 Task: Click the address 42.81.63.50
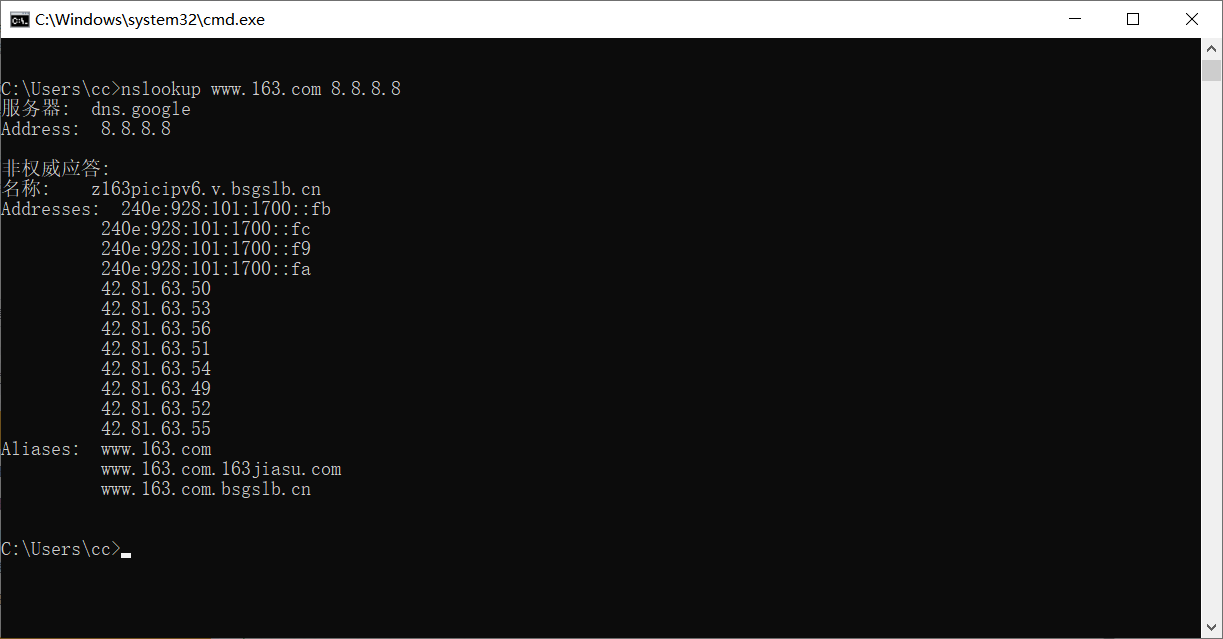coord(156,289)
